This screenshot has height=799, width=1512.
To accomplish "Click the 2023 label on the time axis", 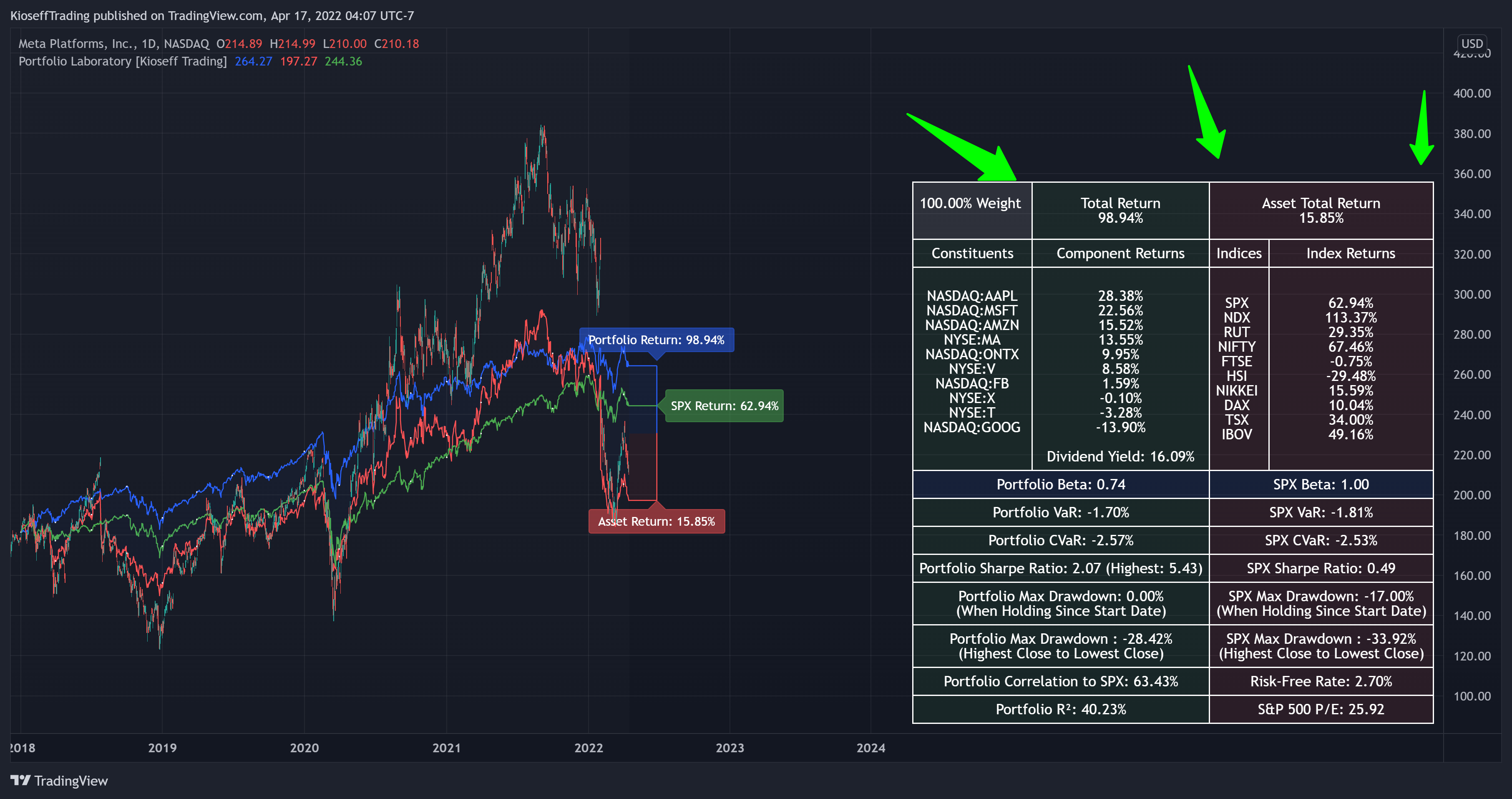I will point(730,748).
